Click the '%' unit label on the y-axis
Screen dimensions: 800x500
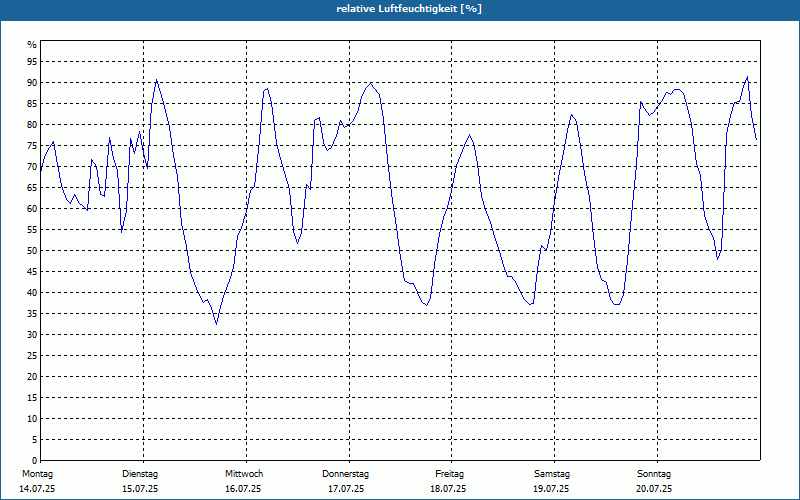(32, 45)
